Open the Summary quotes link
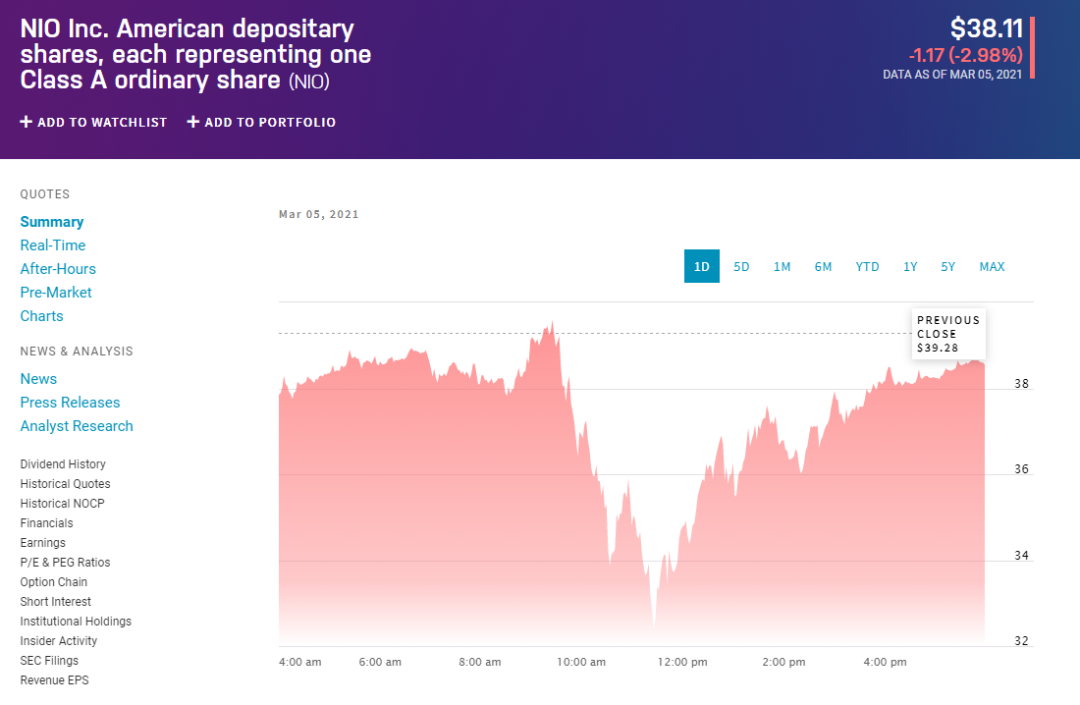The height and width of the screenshot is (705, 1080). [x=52, y=222]
